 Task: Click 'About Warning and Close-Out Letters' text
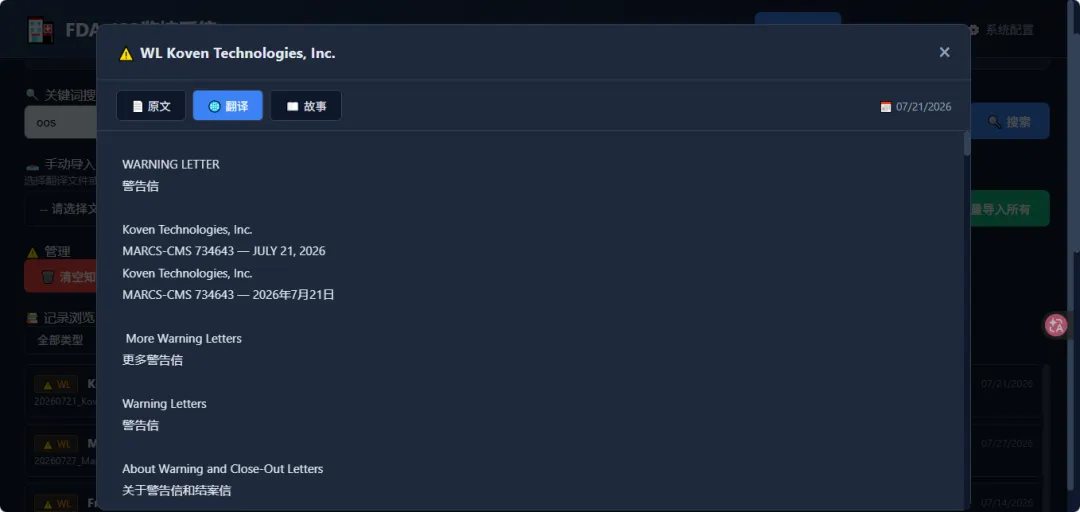222,469
